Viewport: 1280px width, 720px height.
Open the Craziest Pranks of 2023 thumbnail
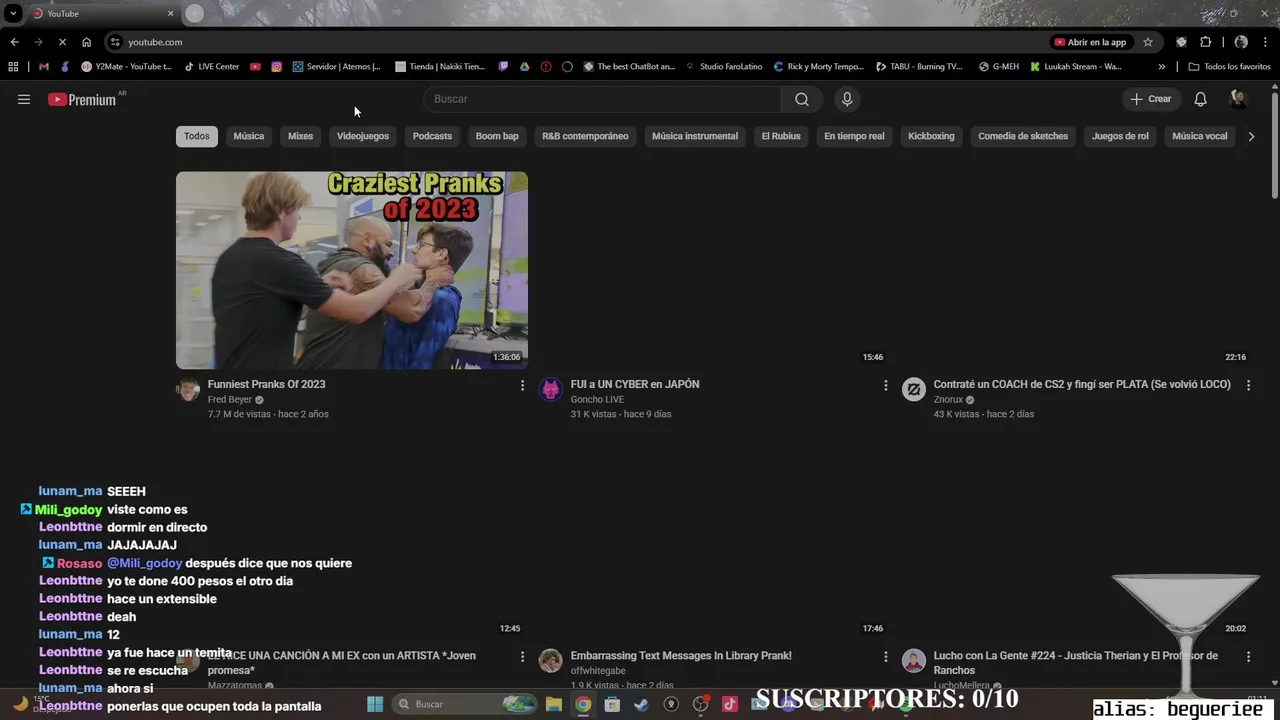click(x=352, y=270)
